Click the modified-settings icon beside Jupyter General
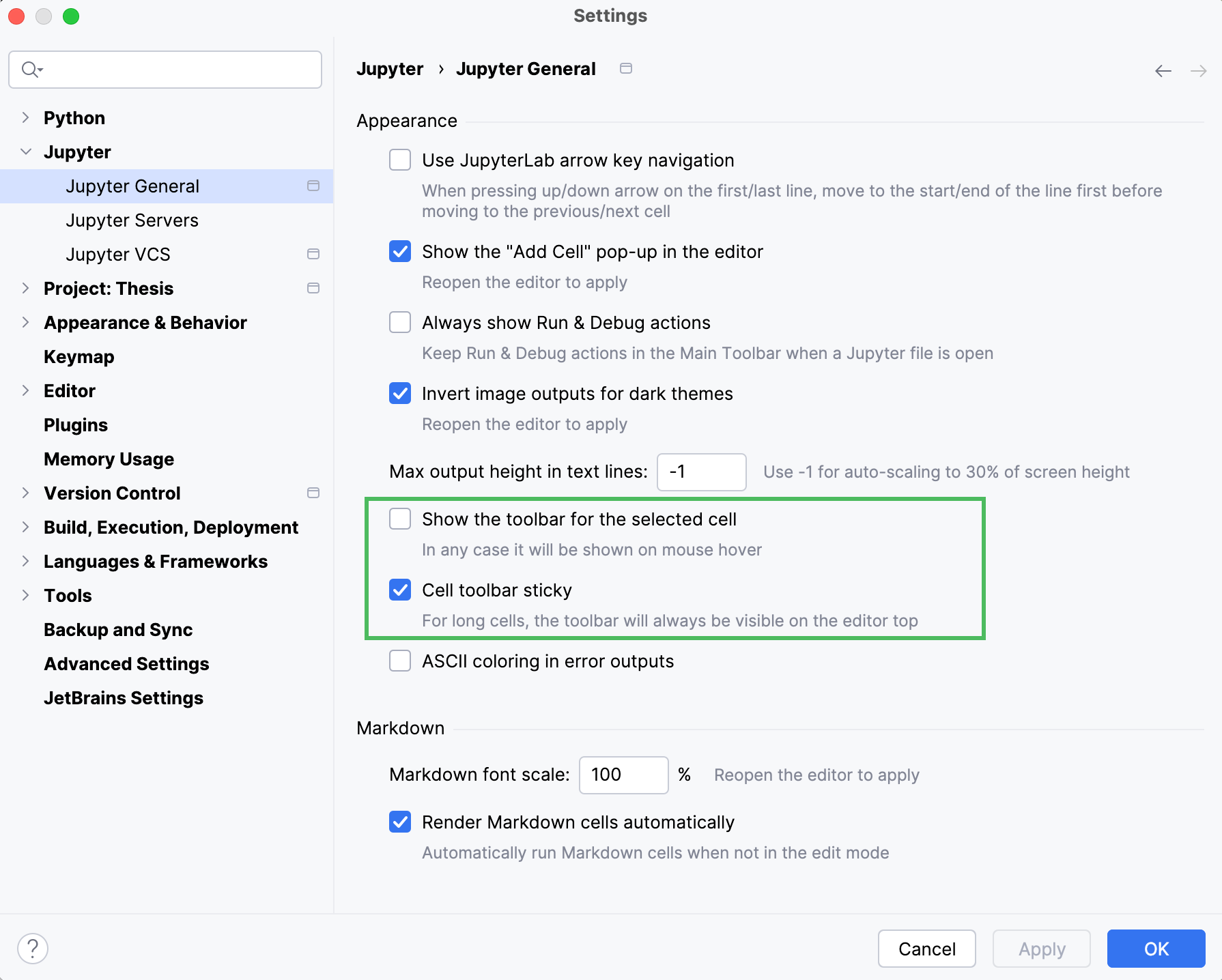Image resolution: width=1222 pixels, height=980 pixels. click(x=313, y=186)
